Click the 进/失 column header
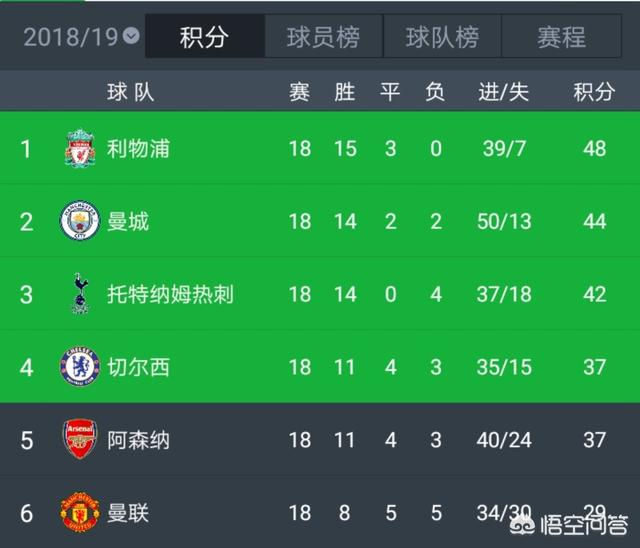Screen dimensions: 640x548 click(503, 93)
